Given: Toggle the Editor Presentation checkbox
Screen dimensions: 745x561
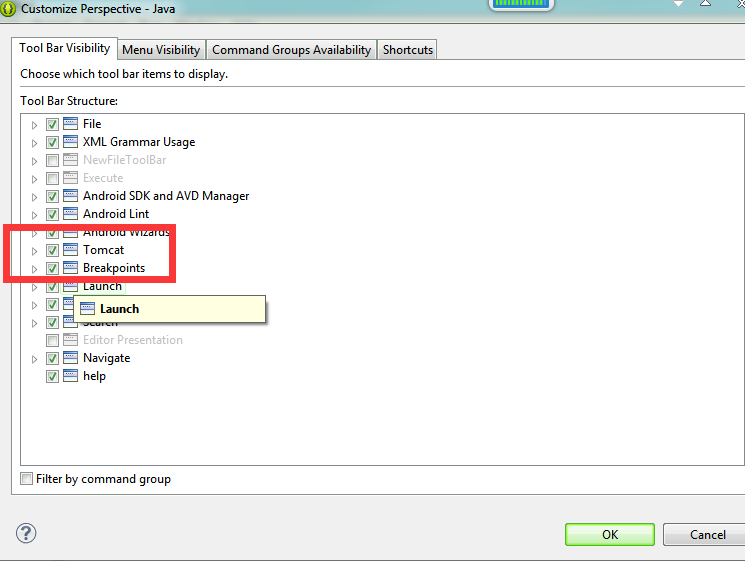Looking at the screenshot, I should pyautogui.click(x=52, y=341).
